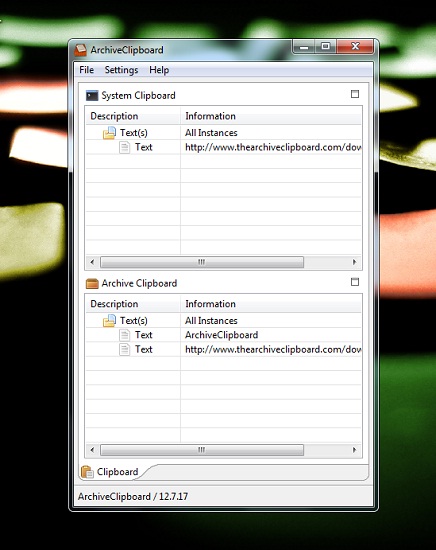The width and height of the screenshot is (436, 550).
Task: Click All Instances in Archive Clipboard
Action: click(211, 320)
